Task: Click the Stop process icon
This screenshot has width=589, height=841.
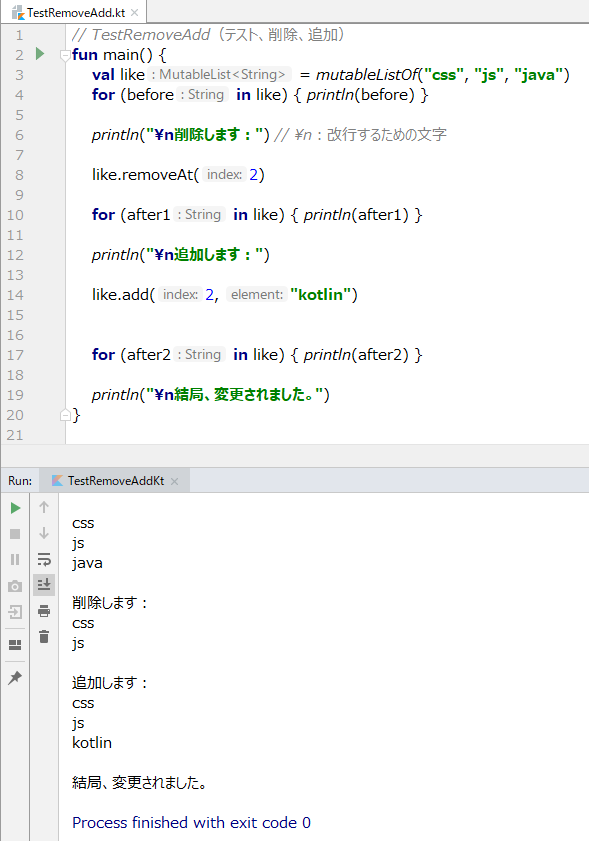Action: pyautogui.click(x=16, y=534)
